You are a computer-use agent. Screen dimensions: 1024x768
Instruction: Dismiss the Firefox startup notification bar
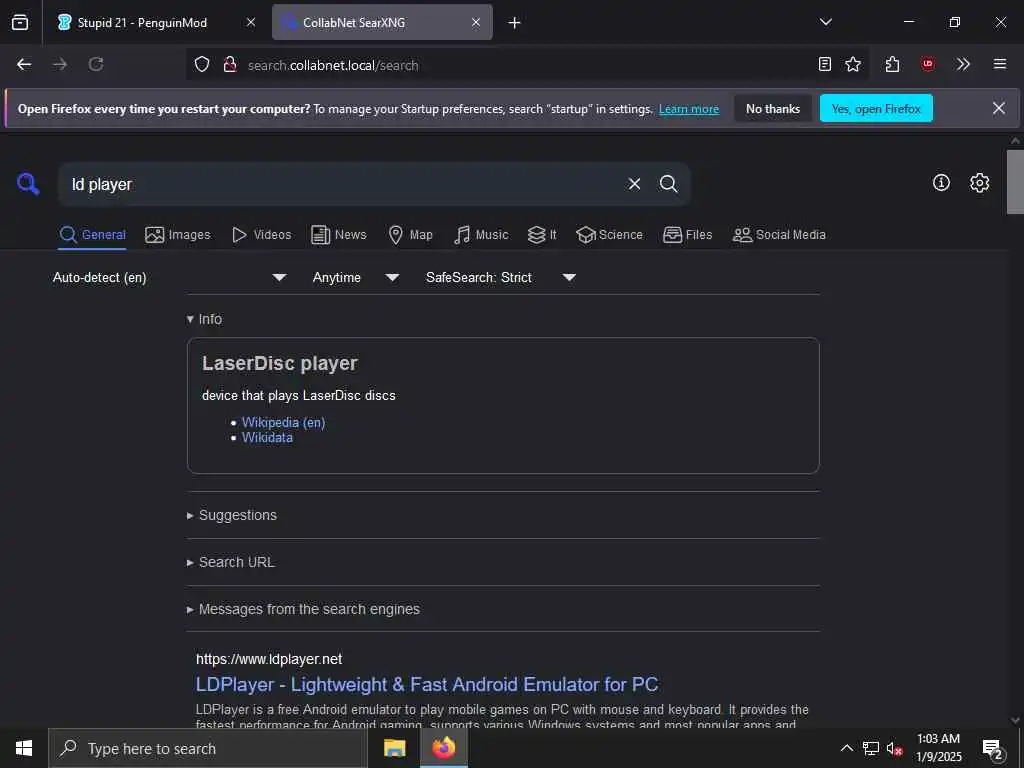999,108
